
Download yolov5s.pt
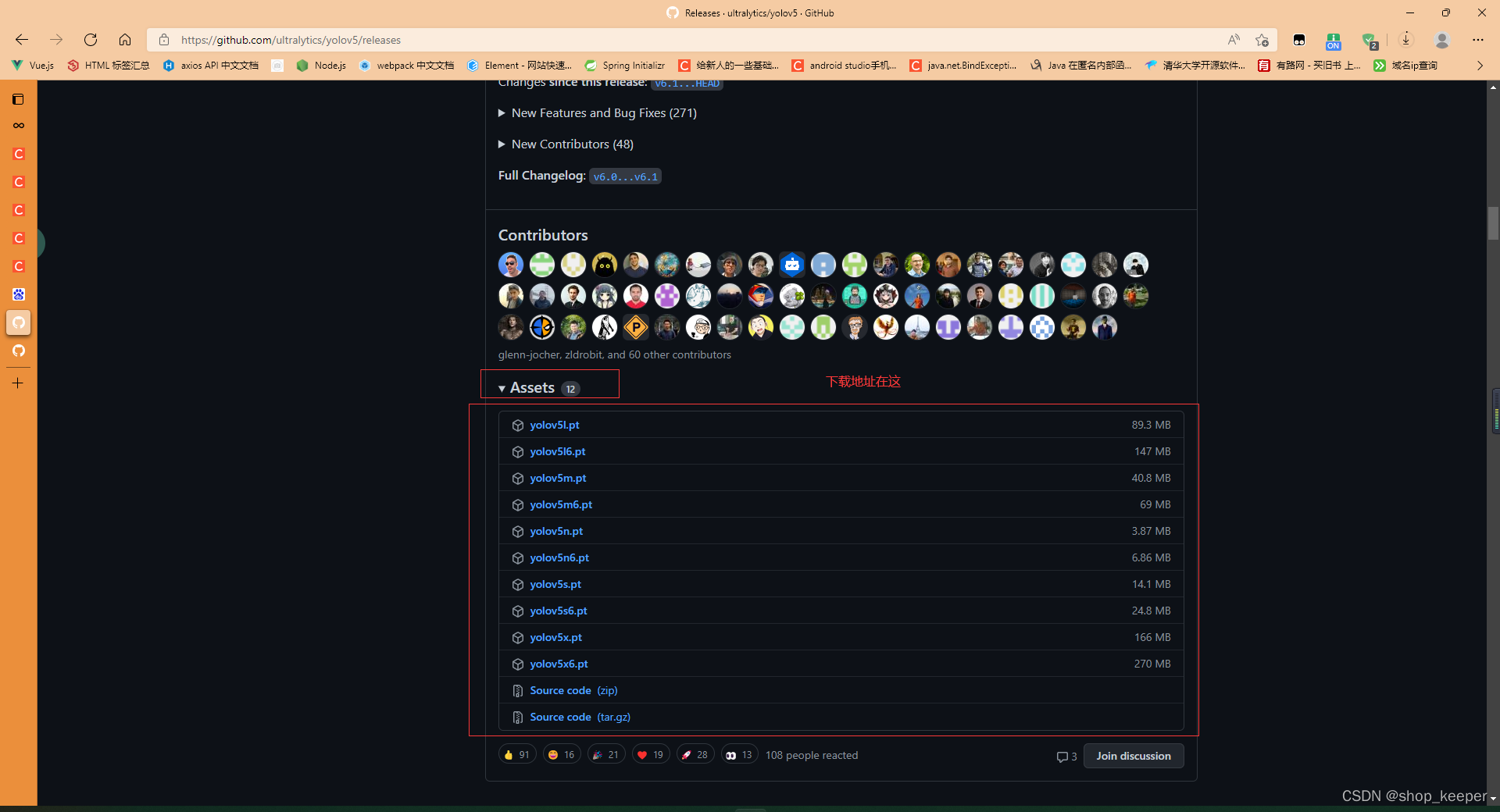coord(555,585)
